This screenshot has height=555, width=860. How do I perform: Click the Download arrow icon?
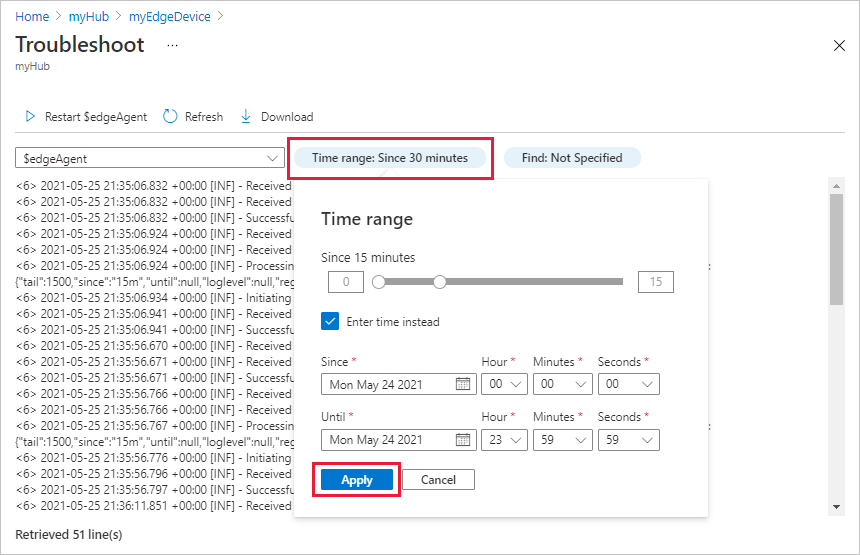pyautogui.click(x=246, y=117)
